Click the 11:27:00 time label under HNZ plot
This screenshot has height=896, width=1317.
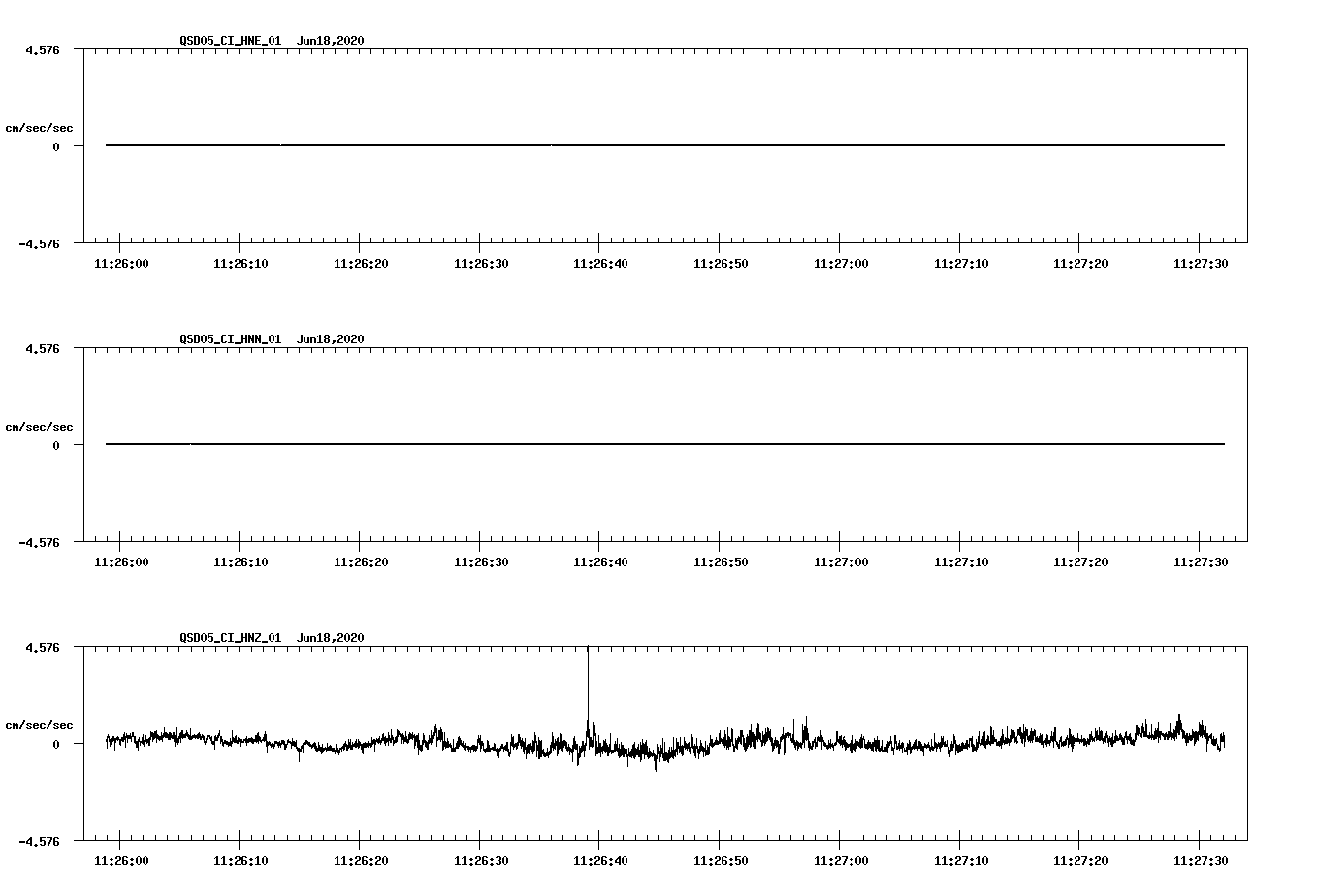841,860
